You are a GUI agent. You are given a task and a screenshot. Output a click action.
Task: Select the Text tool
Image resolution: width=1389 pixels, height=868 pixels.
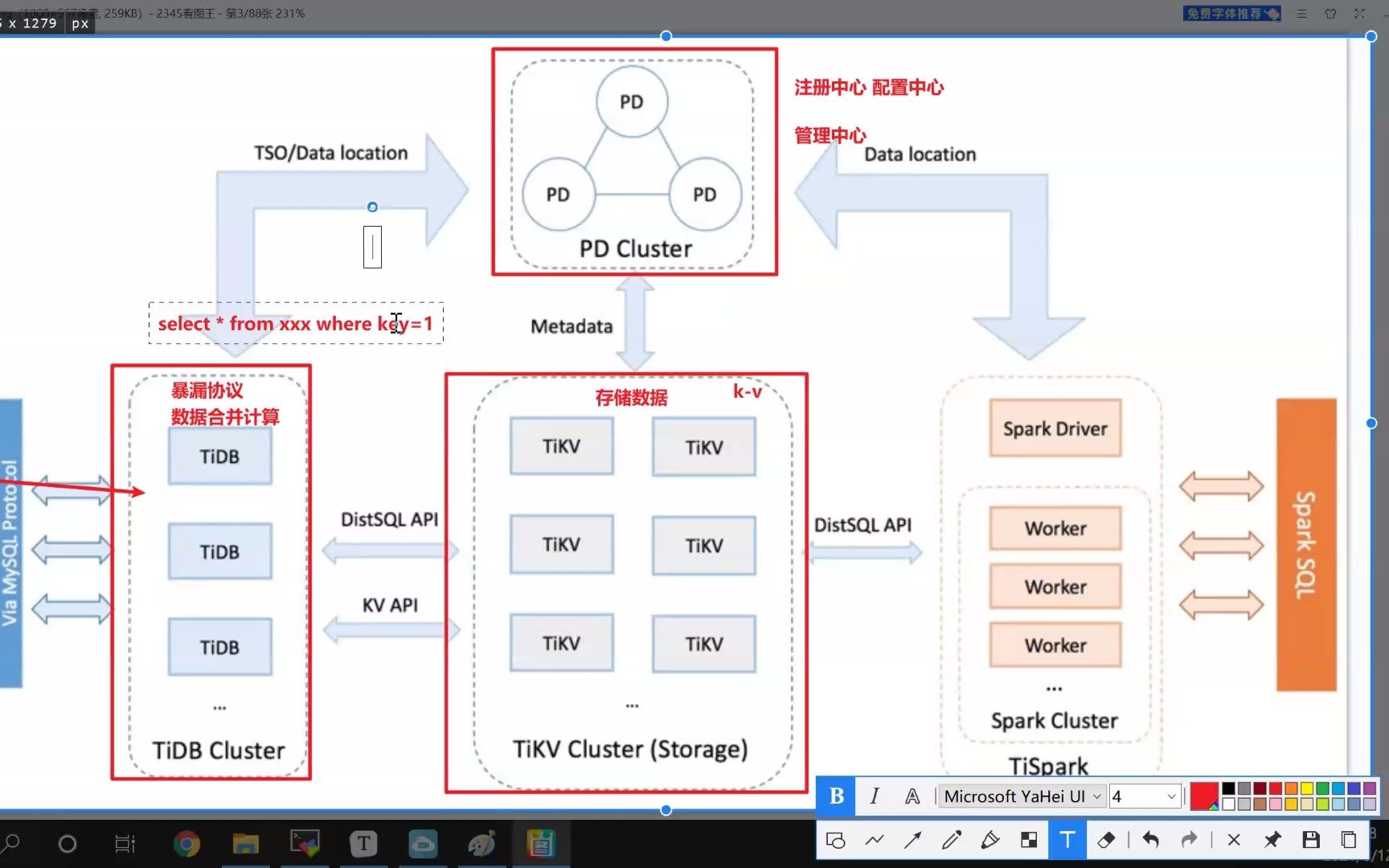tap(1067, 840)
